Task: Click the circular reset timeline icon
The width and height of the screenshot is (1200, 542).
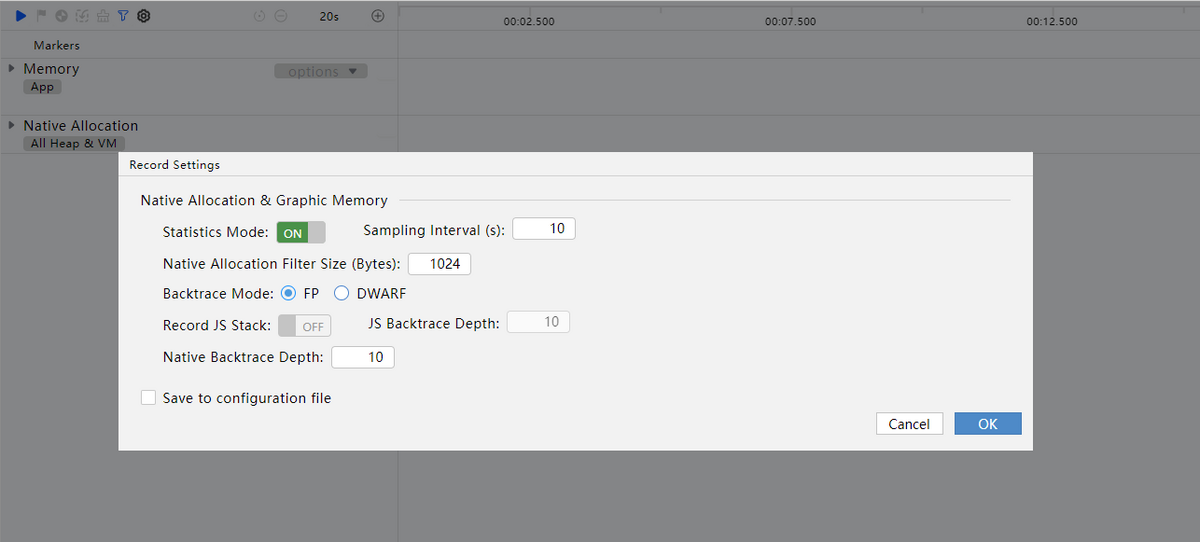Action: pyautogui.click(x=260, y=16)
